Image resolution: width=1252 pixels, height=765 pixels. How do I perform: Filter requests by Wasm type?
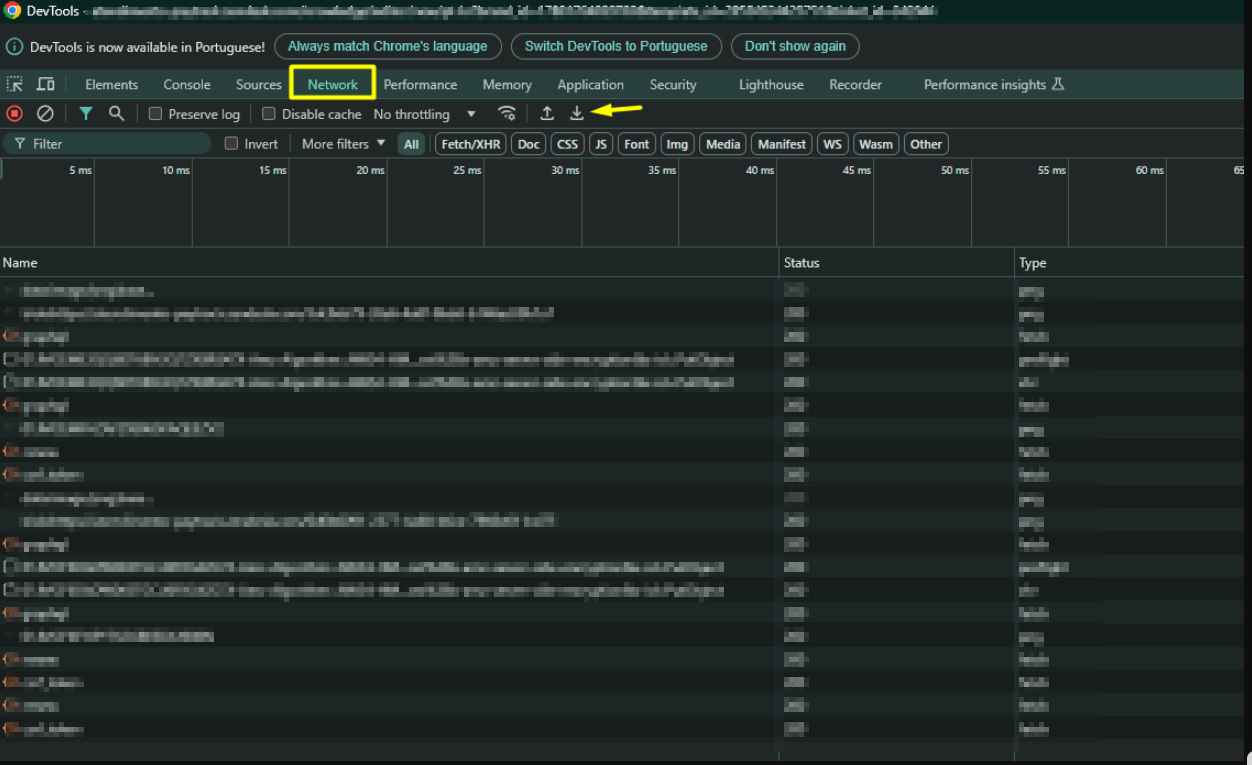tap(876, 144)
